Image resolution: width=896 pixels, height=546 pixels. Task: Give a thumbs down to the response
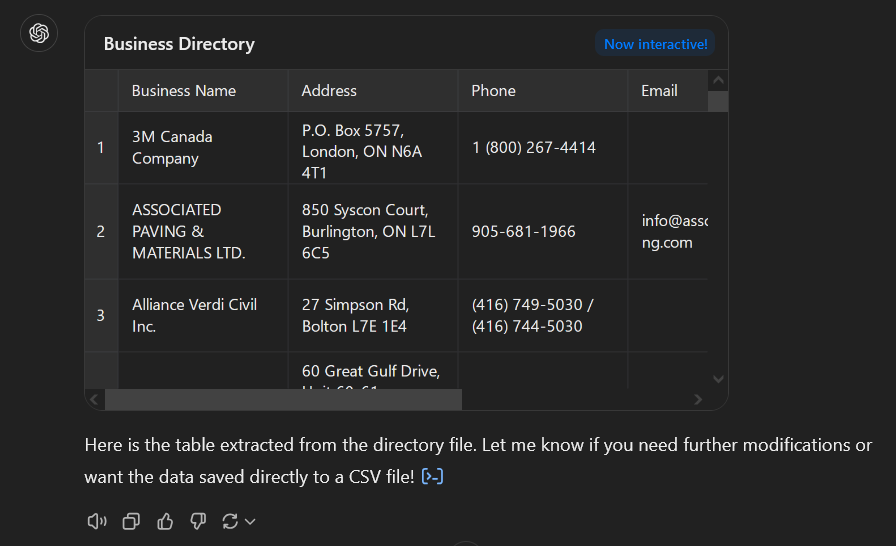click(x=198, y=521)
